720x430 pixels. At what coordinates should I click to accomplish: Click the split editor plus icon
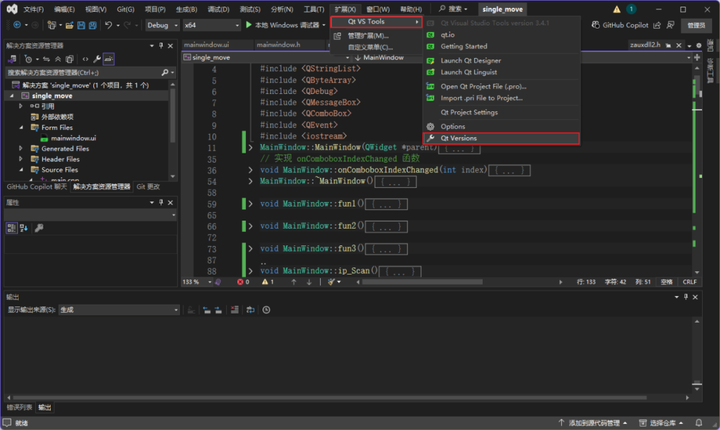pyautogui.click(x=697, y=57)
